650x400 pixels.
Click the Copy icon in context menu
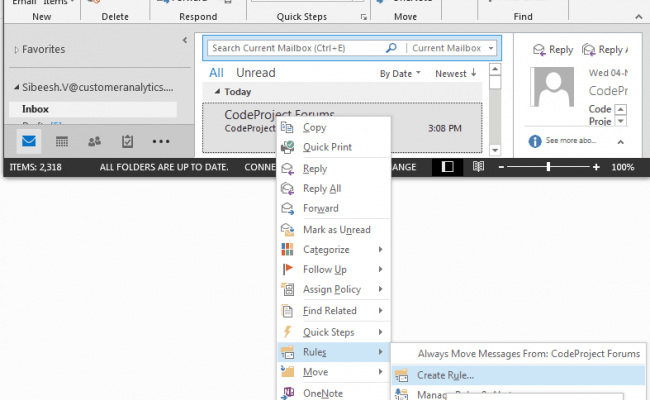point(287,127)
